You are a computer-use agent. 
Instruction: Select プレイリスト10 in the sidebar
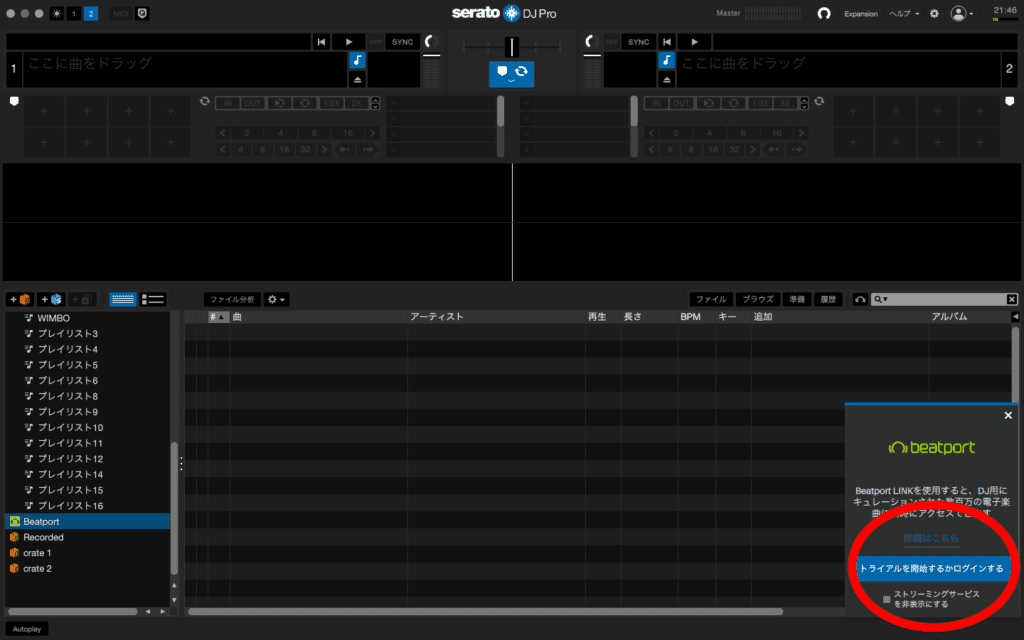(x=70, y=428)
